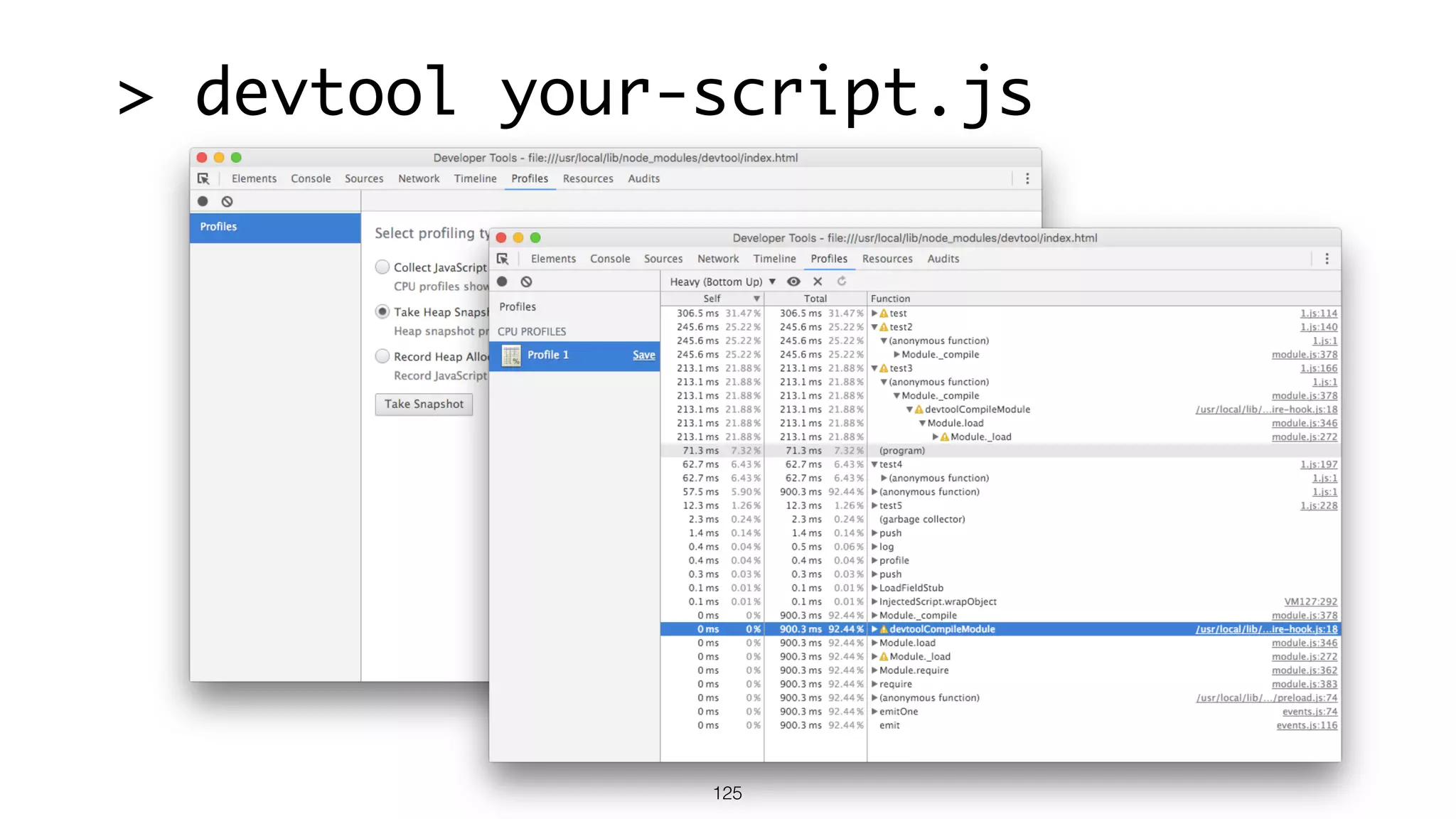Expand the profile function row
The height and width of the screenshot is (819, 1456).
point(875,560)
